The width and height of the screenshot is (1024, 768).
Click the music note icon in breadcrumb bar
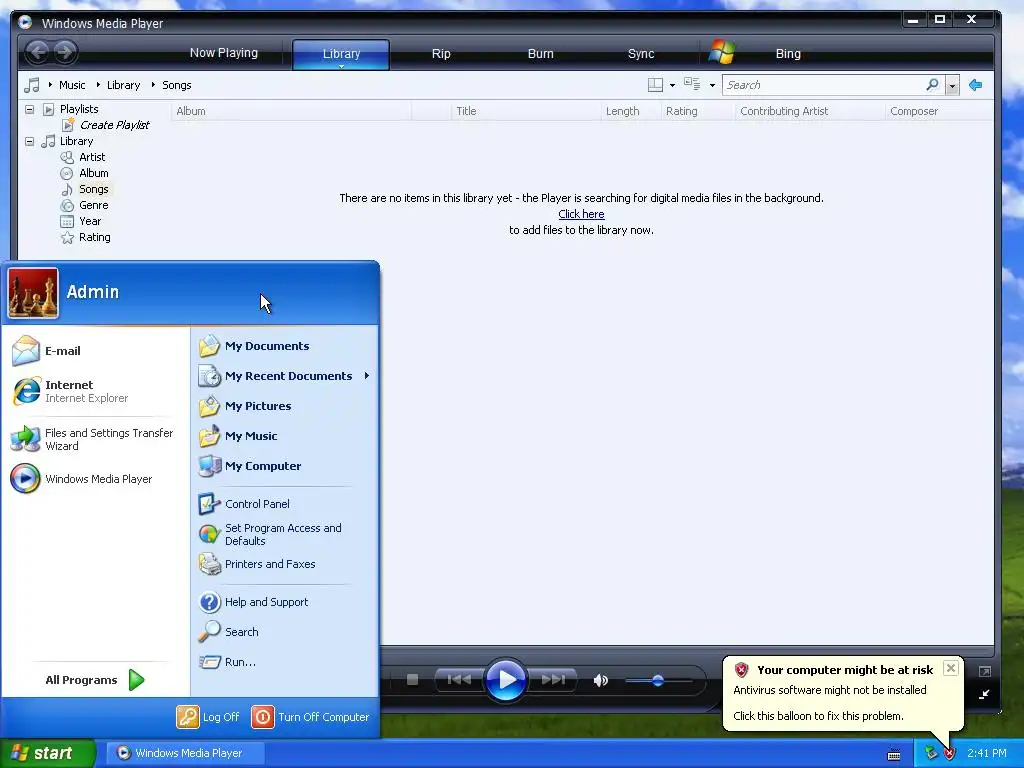click(x=32, y=85)
